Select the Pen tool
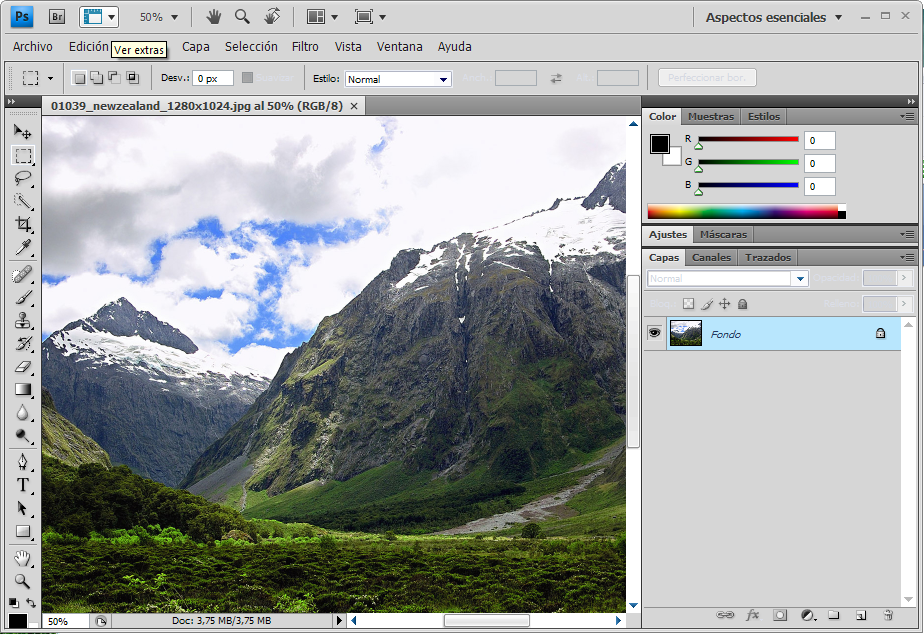Image resolution: width=924 pixels, height=634 pixels. pos(22,462)
